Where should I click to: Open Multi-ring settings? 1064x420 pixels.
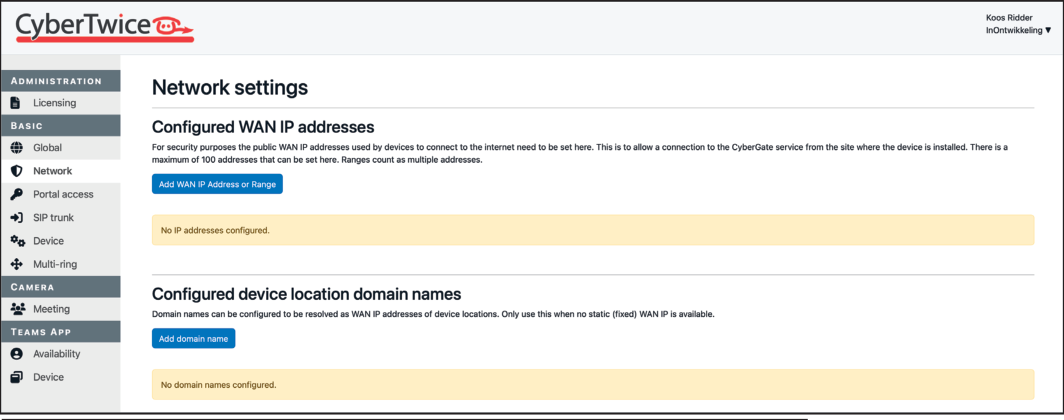coord(60,264)
